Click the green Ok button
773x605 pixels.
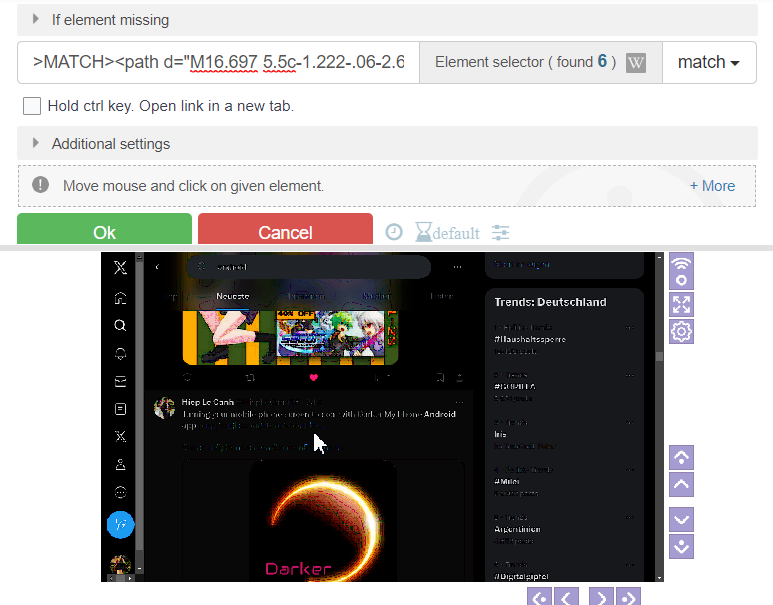click(105, 229)
